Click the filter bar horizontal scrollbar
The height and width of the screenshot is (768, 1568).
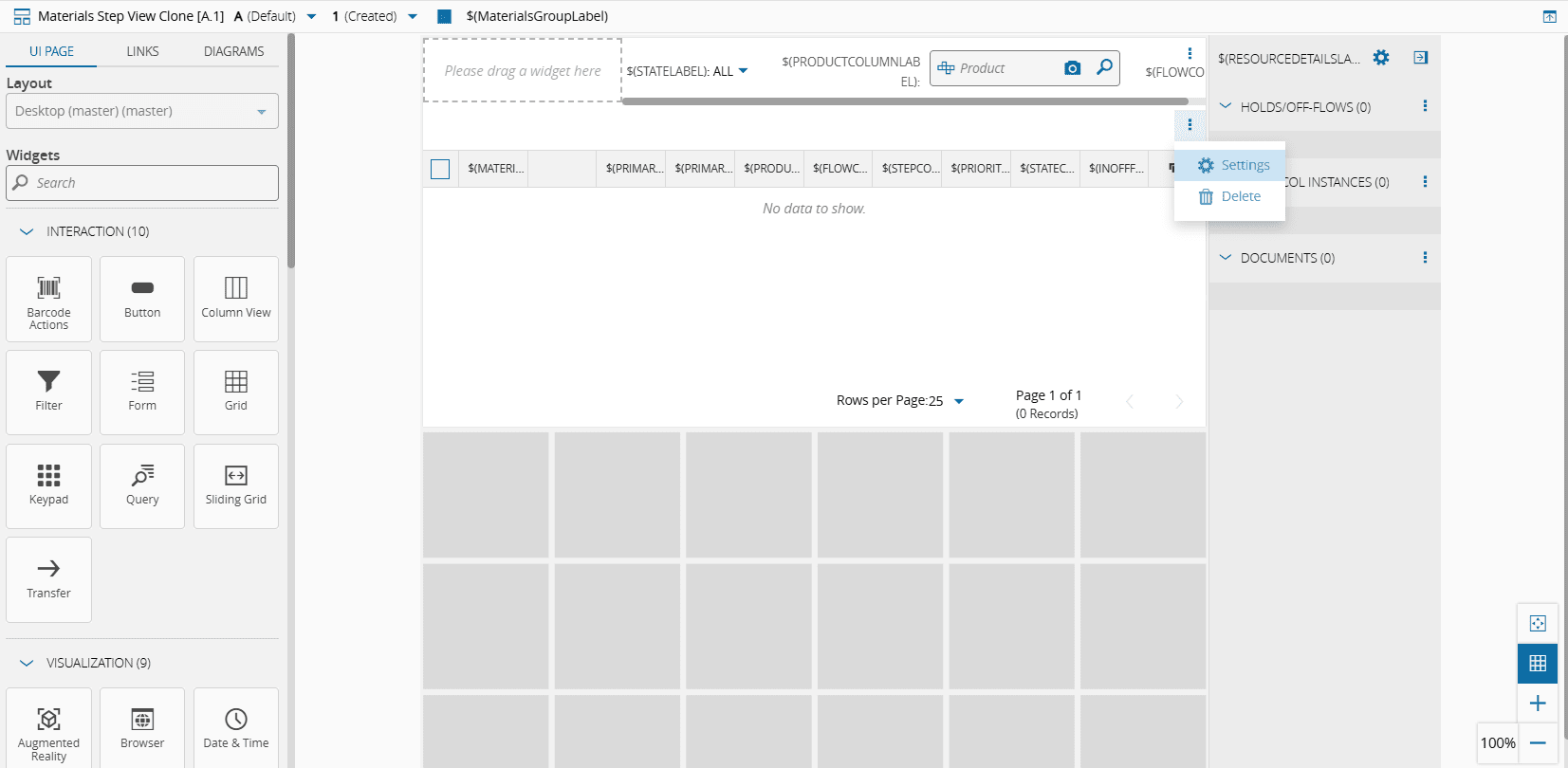pyautogui.click(x=905, y=101)
